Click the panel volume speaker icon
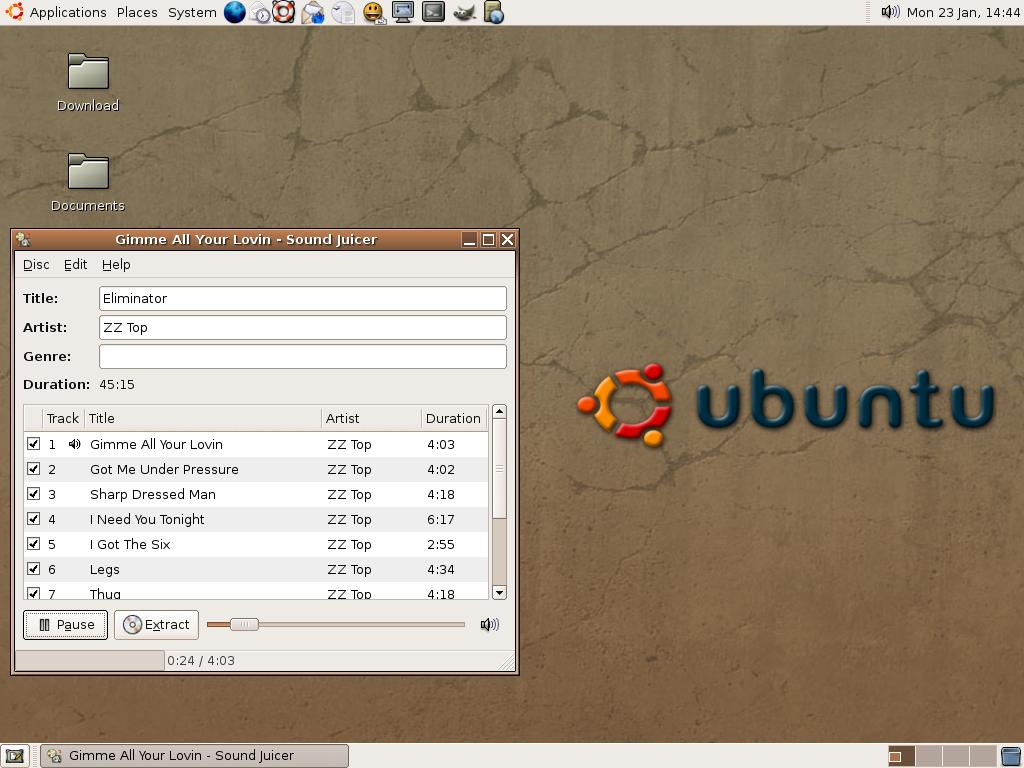The width and height of the screenshot is (1024, 768). [x=890, y=12]
